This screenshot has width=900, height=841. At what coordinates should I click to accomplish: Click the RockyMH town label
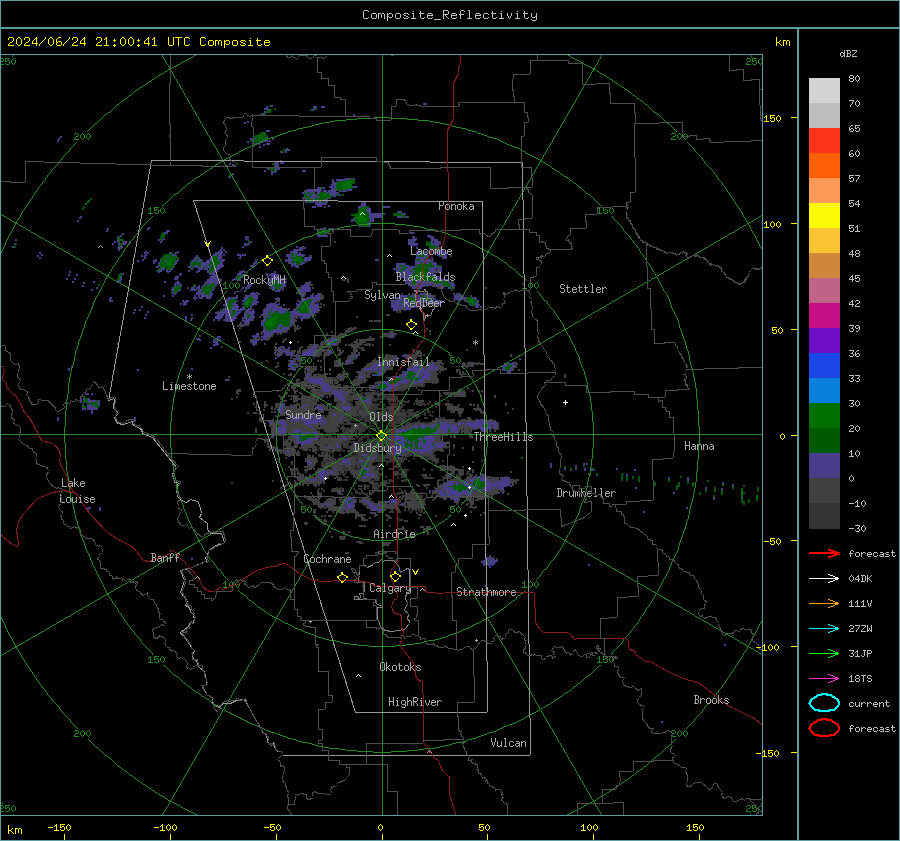264,280
